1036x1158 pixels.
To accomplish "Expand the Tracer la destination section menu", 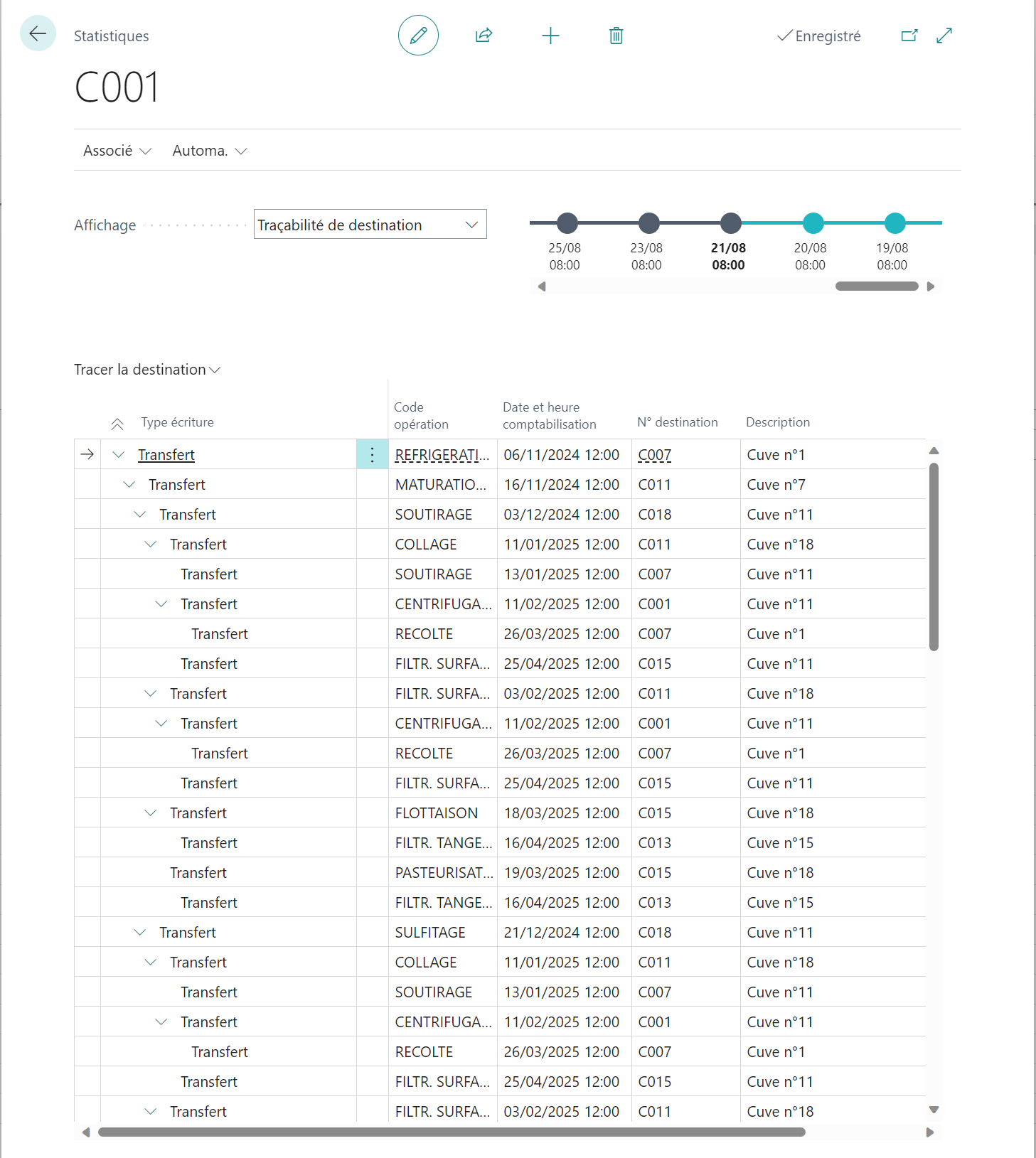I will (x=147, y=370).
